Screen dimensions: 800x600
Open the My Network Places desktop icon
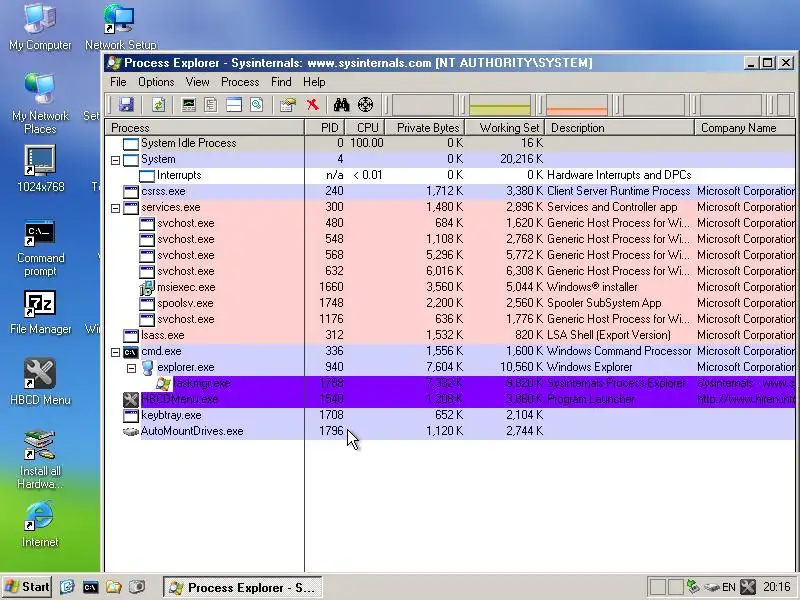[40, 104]
